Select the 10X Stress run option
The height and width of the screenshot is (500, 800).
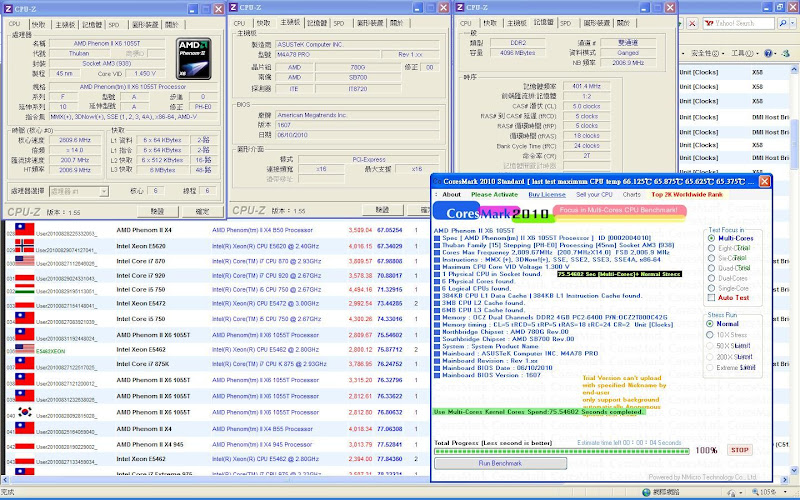pyautogui.click(x=710, y=335)
